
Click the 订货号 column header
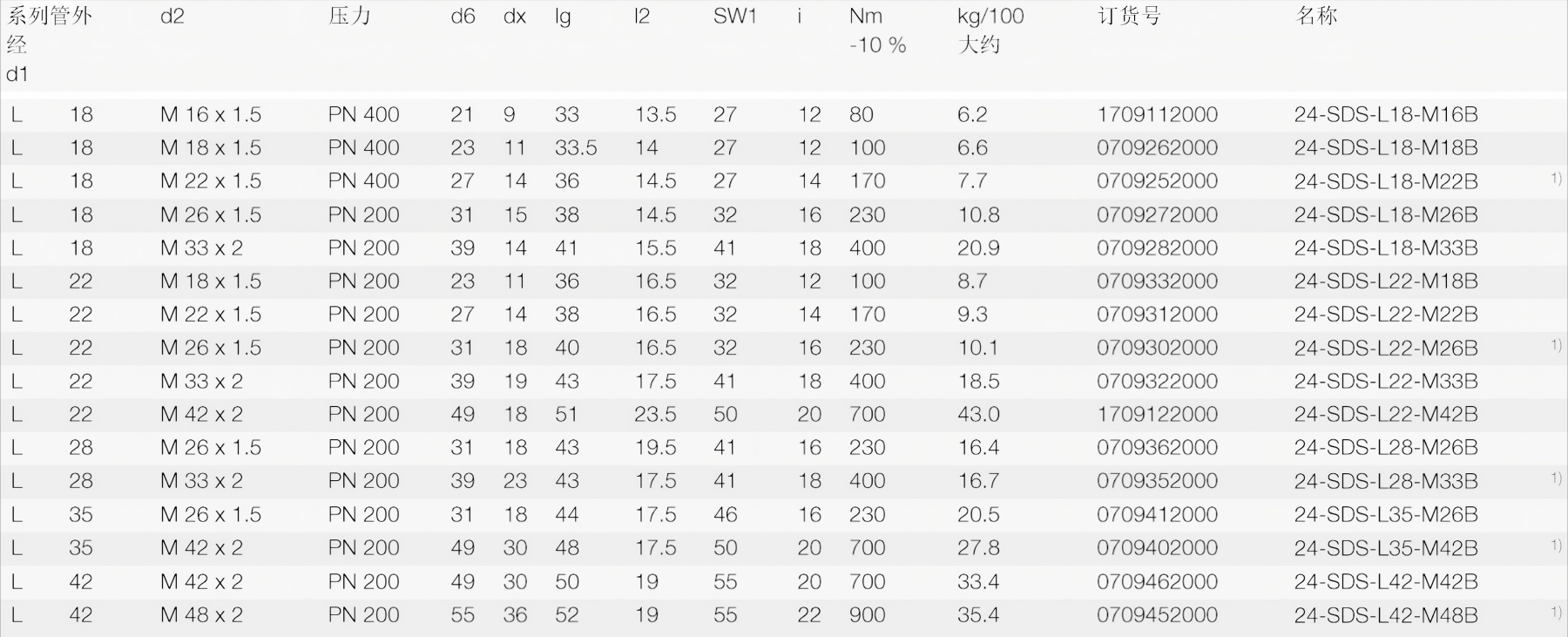(x=1129, y=17)
